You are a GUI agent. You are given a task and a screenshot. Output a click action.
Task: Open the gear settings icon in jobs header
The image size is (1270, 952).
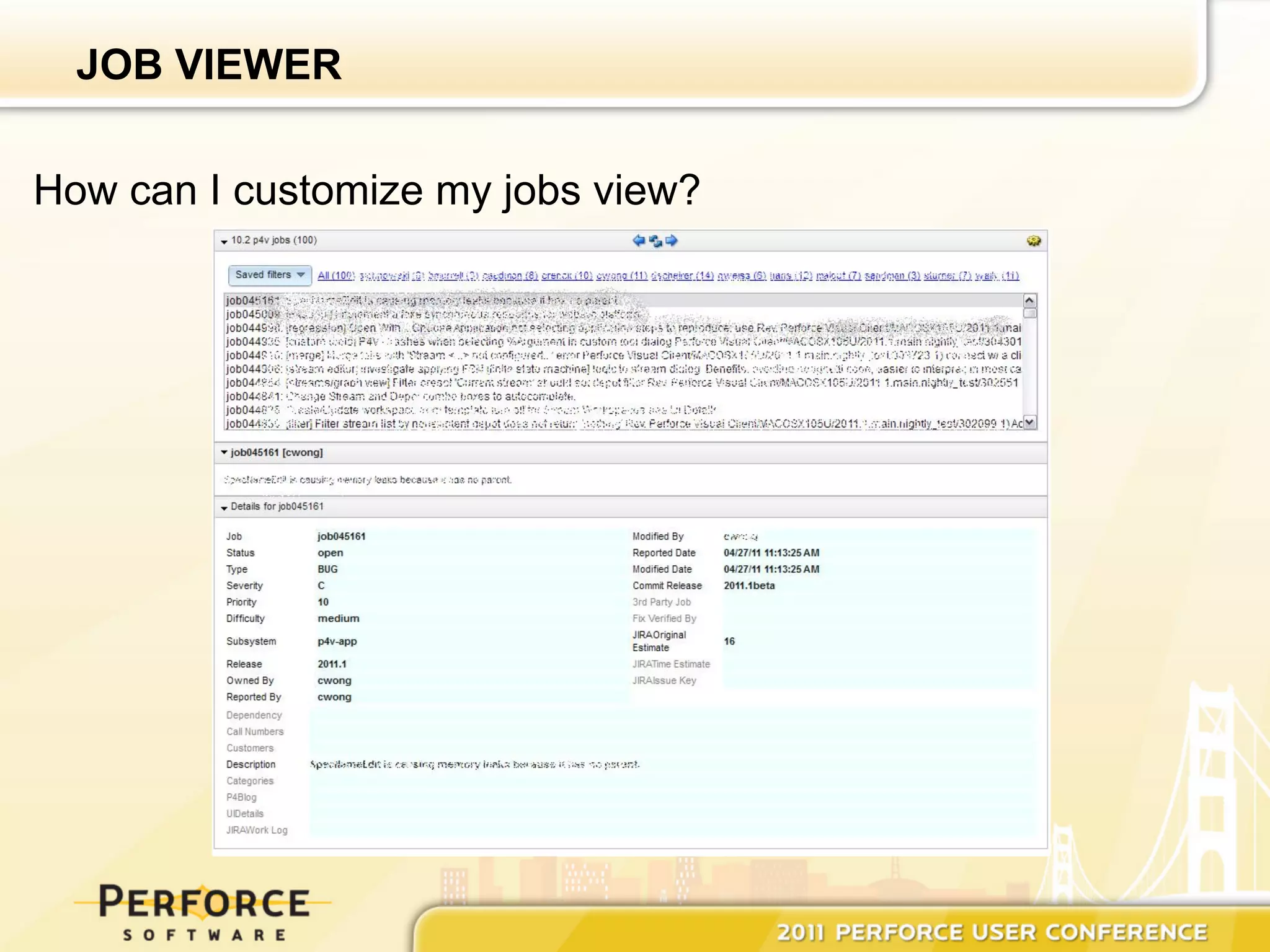point(1033,240)
